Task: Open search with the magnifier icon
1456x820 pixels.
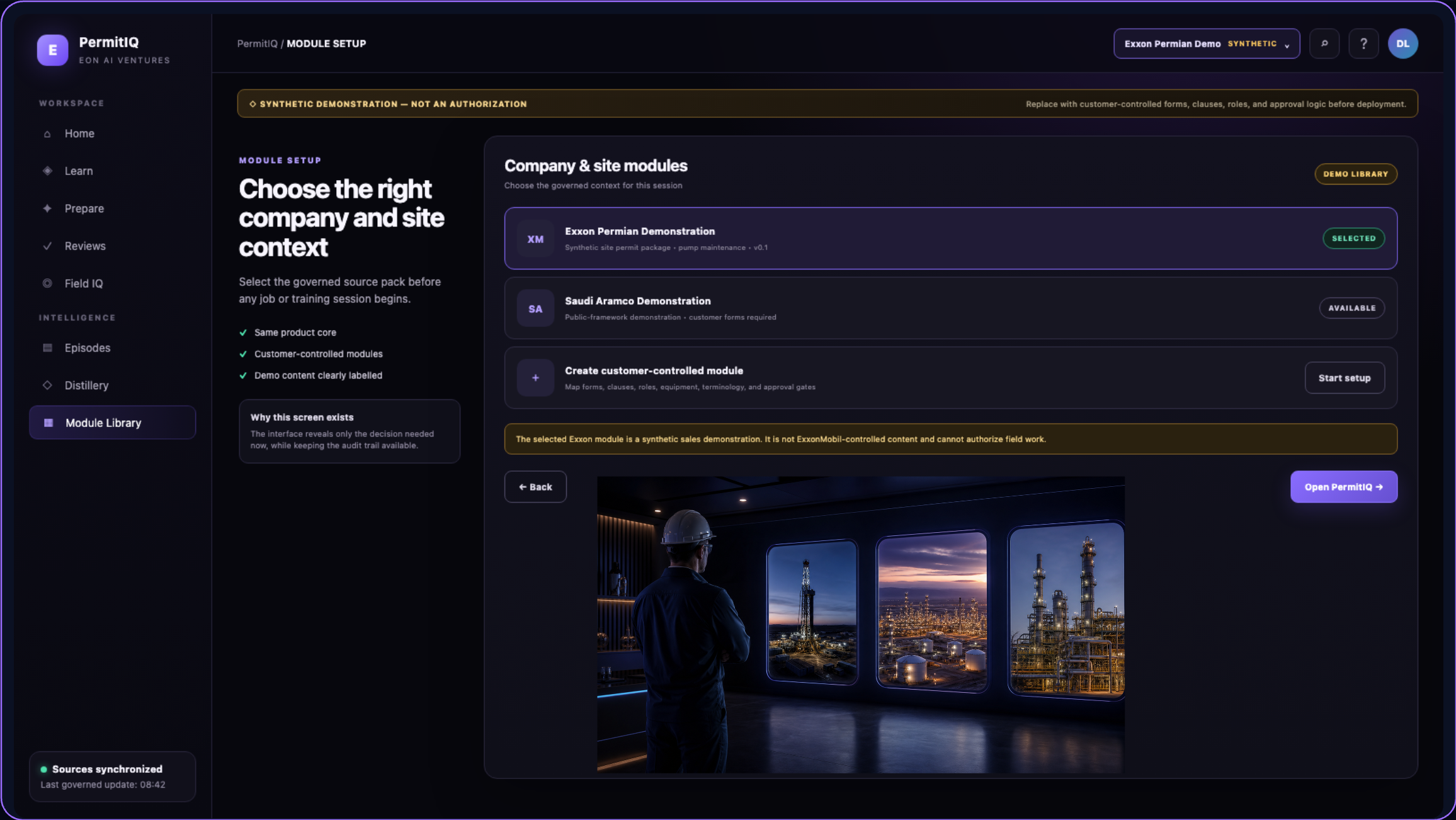Action: click(1324, 44)
